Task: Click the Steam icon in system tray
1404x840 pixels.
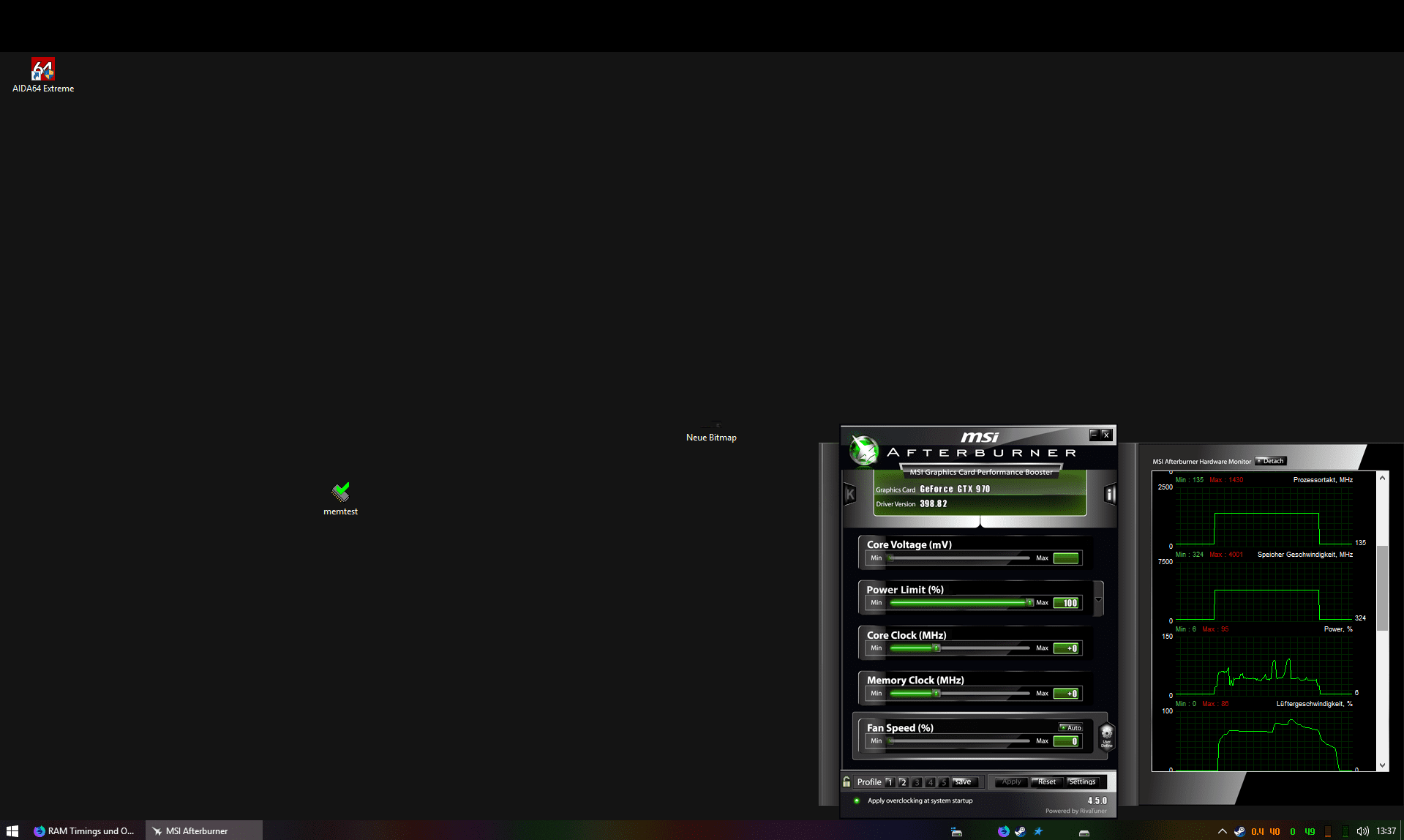Action: tap(1239, 831)
